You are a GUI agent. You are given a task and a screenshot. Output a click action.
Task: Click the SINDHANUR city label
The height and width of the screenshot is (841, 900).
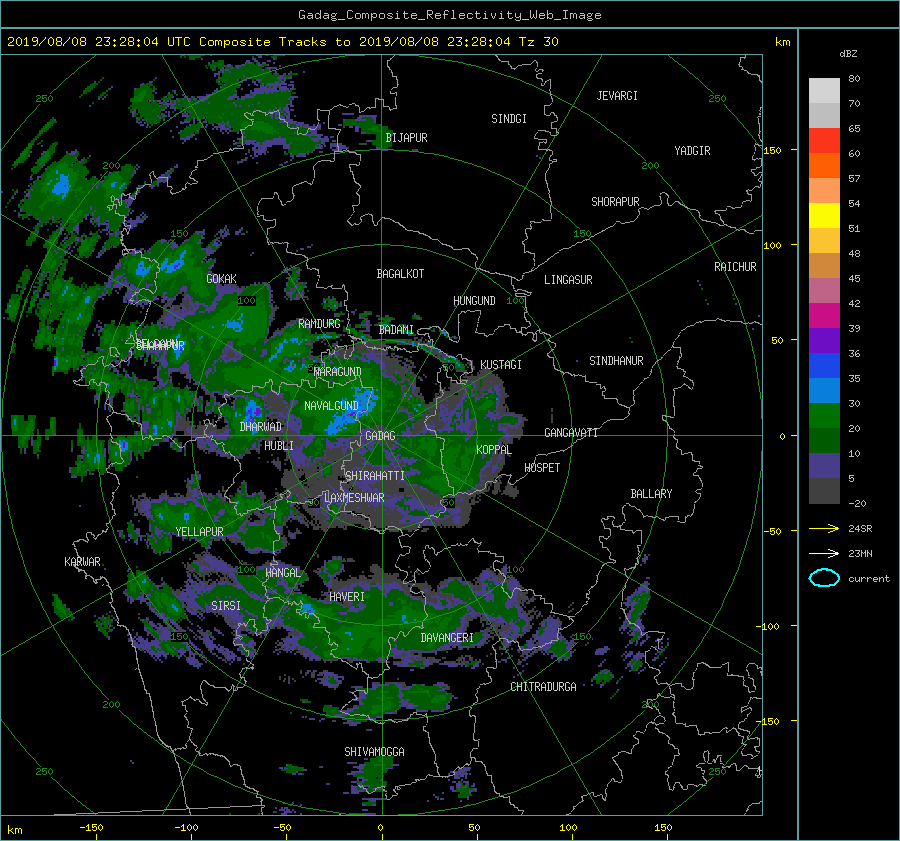click(616, 361)
